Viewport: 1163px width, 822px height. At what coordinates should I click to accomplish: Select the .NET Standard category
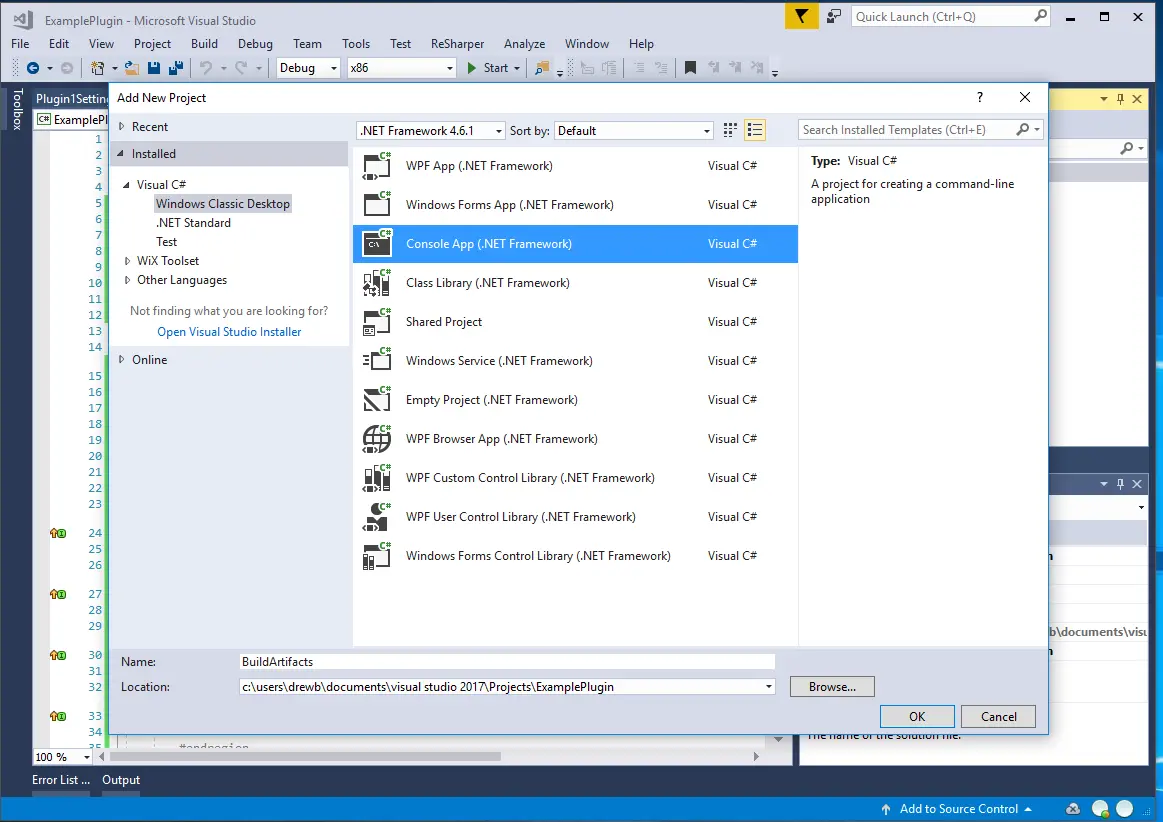[x=194, y=223]
